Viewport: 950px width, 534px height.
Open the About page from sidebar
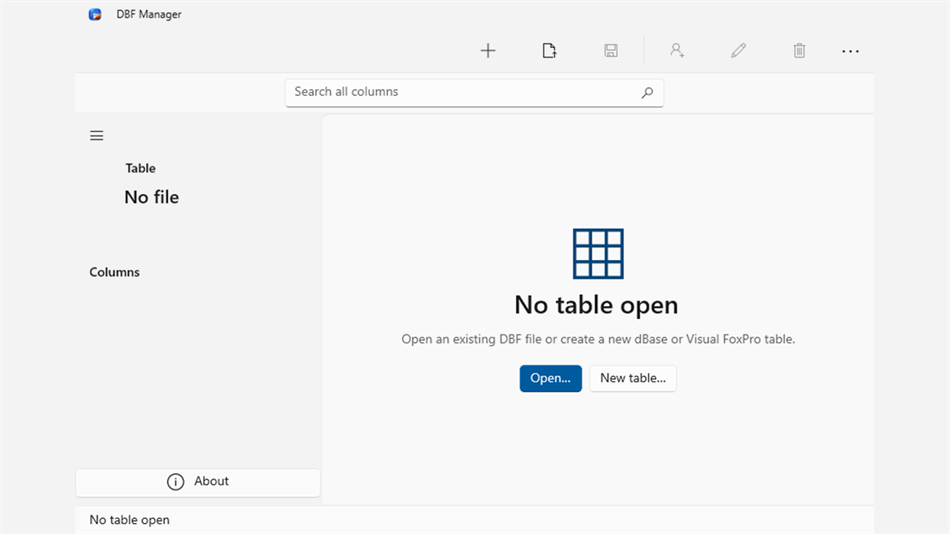pyautogui.click(x=198, y=482)
